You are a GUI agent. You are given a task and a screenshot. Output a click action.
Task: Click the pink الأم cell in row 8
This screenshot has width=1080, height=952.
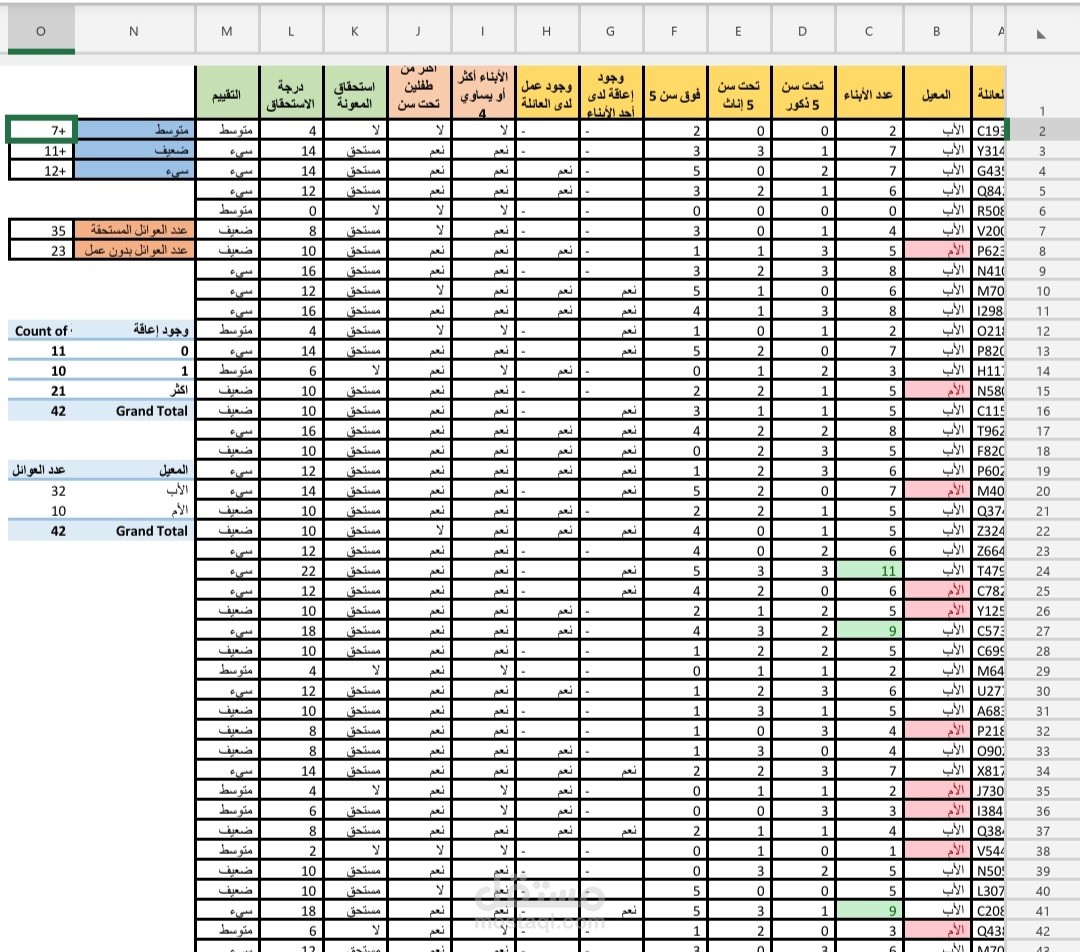(936, 251)
